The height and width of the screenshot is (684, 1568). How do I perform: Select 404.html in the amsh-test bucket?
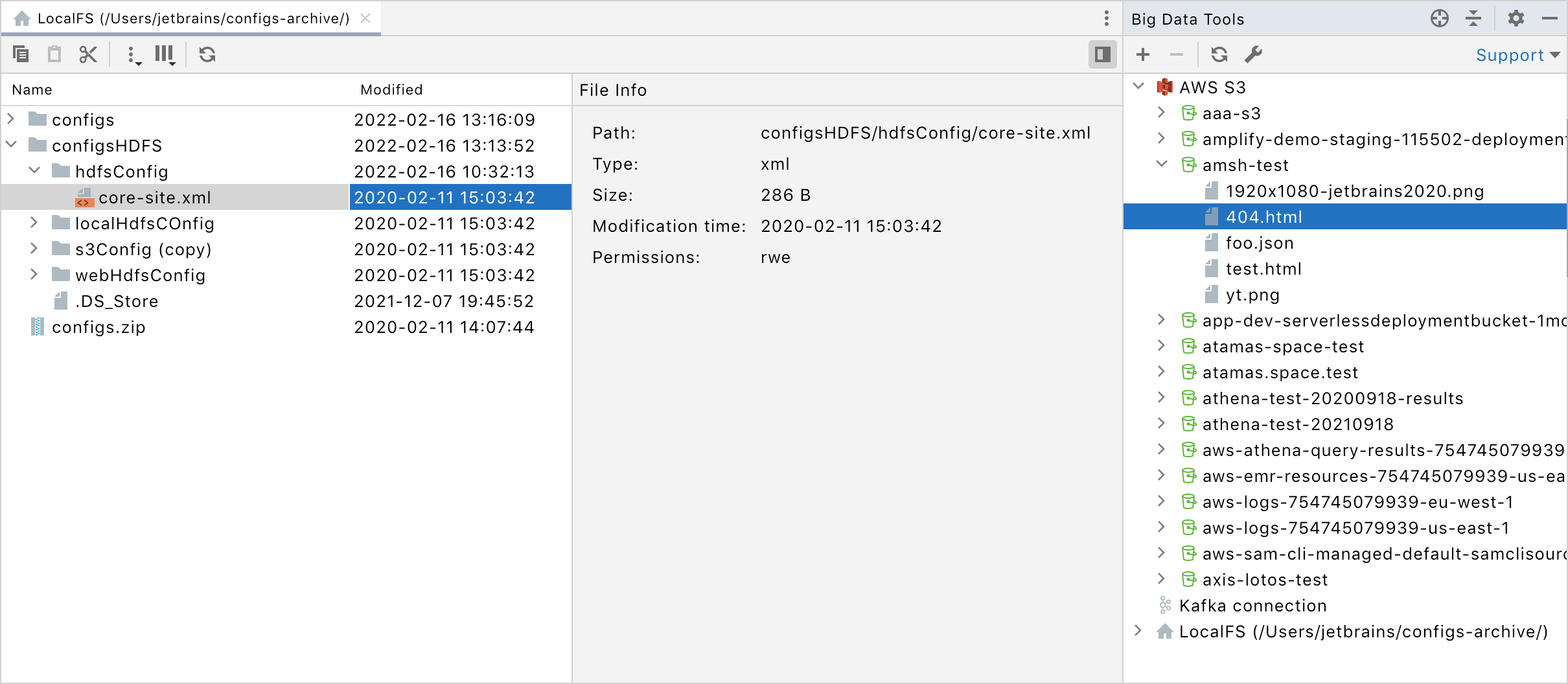coord(1263,216)
